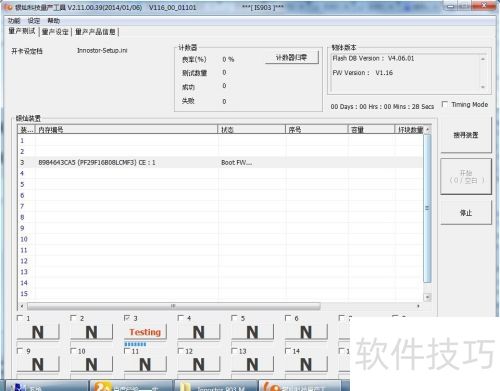Click the 容量 column header
500x391 pixels.
tap(371, 130)
